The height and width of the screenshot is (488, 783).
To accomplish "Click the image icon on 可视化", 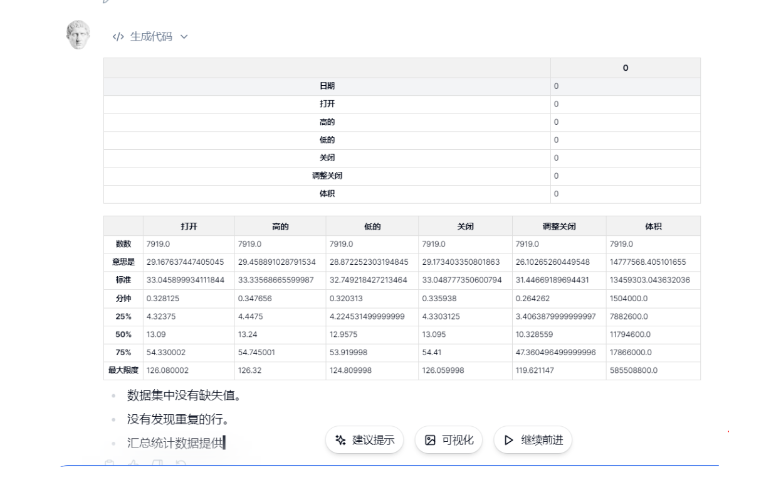I will coord(430,440).
